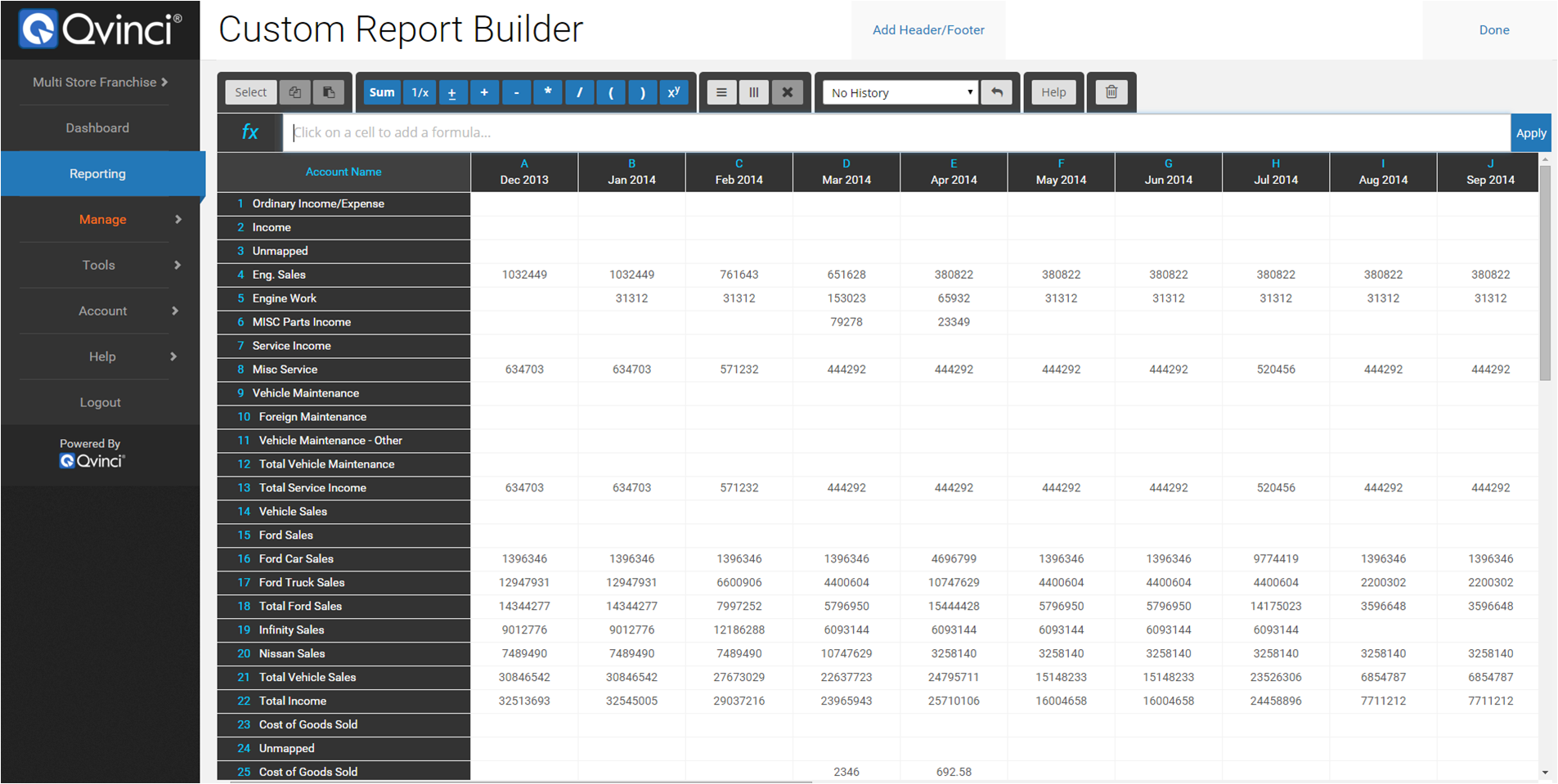Click the copy icon in the toolbar
The height and width of the screenshot is (784, 1558).
pos(295,92)
